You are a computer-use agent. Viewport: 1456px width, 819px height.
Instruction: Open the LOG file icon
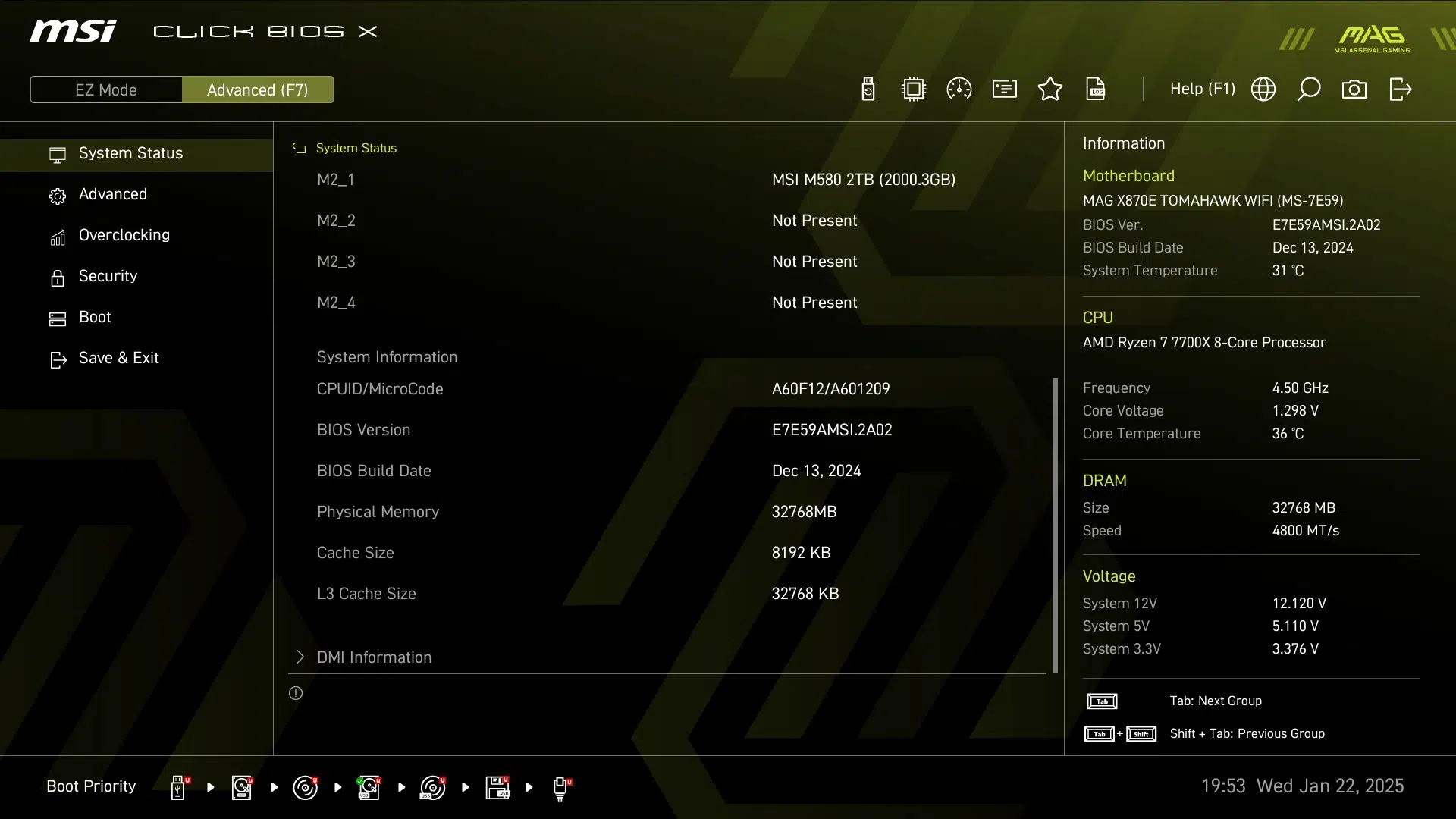point(1096,89)
